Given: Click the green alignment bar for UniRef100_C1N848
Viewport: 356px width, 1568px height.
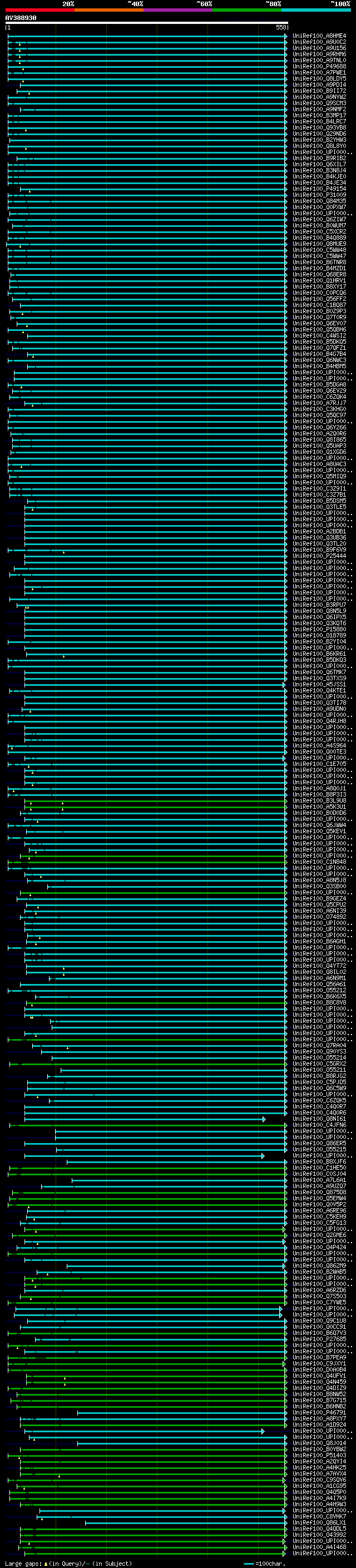Looking at the screenshot, I should pyautogui.click(x=147, y=862).
